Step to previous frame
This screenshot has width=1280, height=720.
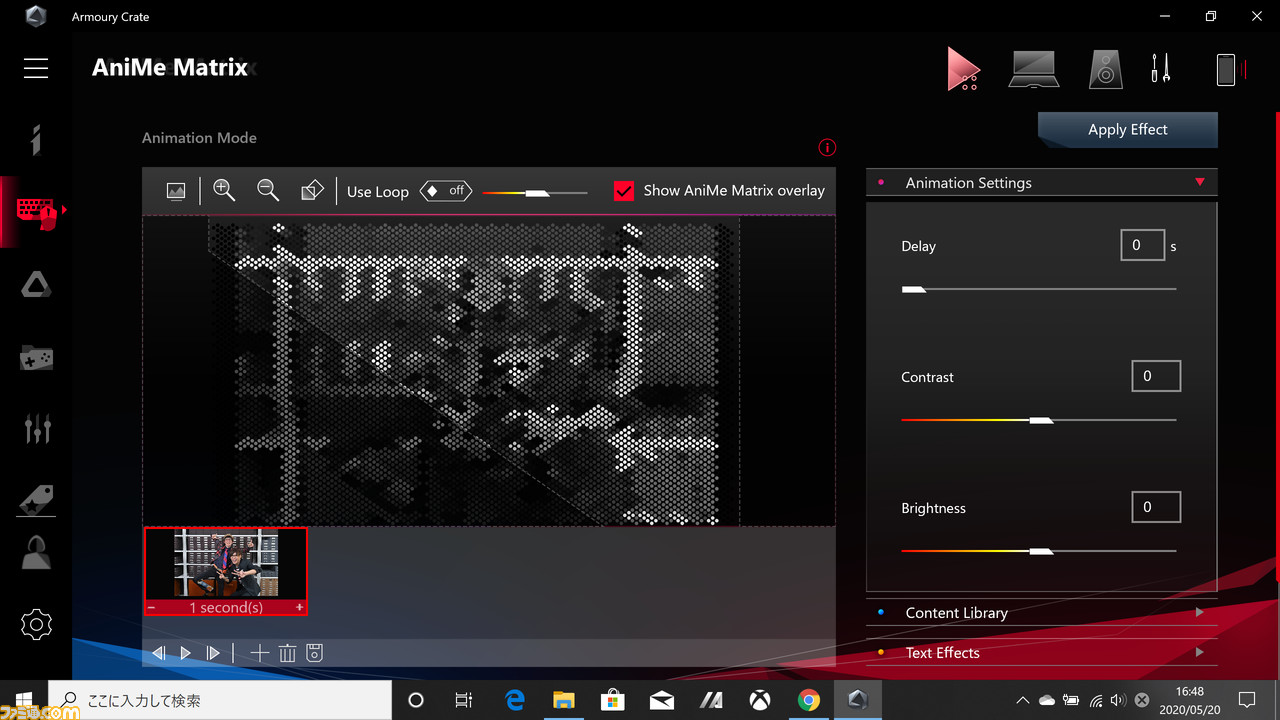tap(159, 654)
